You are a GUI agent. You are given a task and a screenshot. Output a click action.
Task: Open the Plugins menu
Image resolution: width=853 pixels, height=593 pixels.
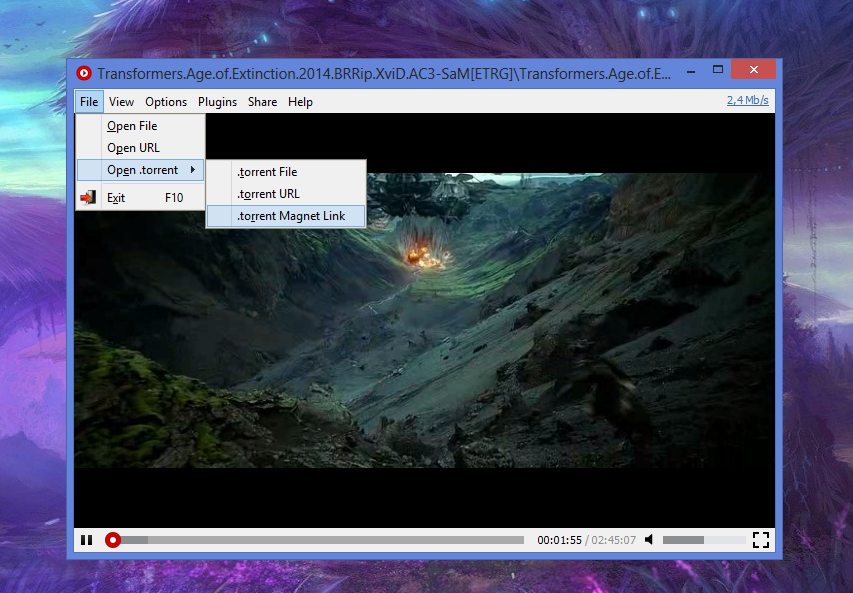click(x=217, y=102)
